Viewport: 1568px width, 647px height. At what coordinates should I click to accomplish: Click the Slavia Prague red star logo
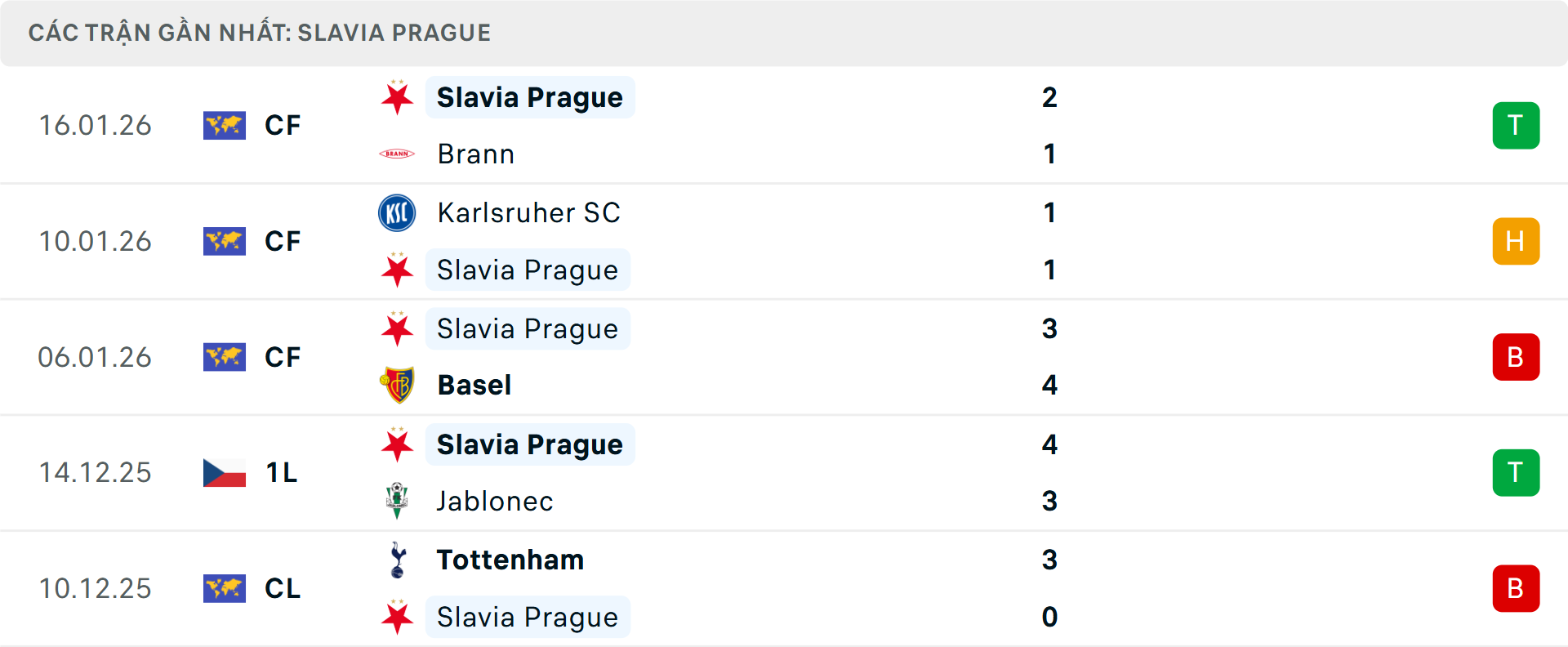398,96
